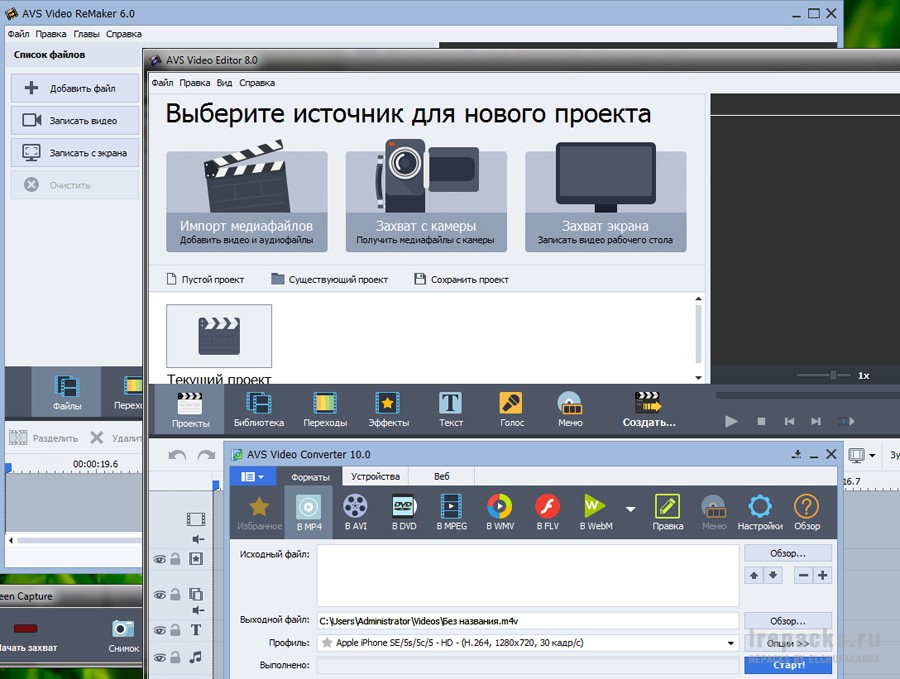Click the Undo arrow in Video Editor

(x=177, y=455)
